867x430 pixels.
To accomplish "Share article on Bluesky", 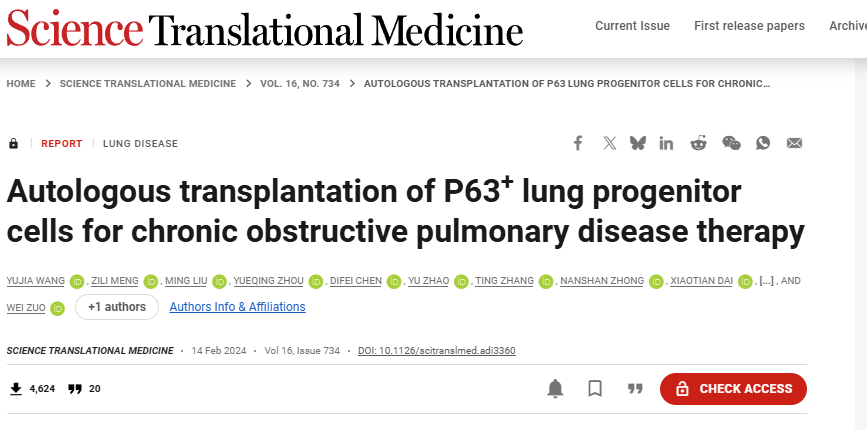I will pyautogui.click(x=638, y=143).
